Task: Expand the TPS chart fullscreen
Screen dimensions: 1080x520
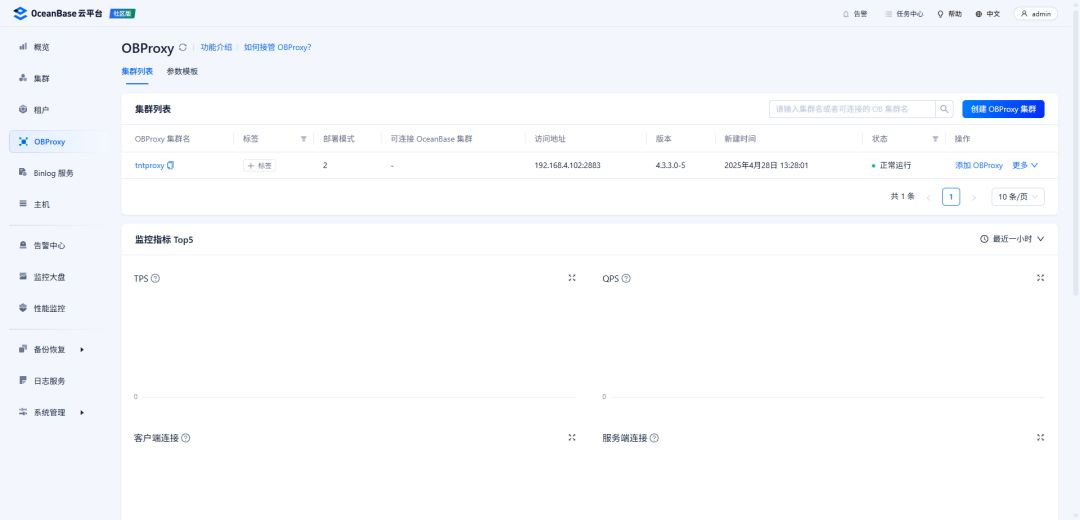Action: (572, 278)
